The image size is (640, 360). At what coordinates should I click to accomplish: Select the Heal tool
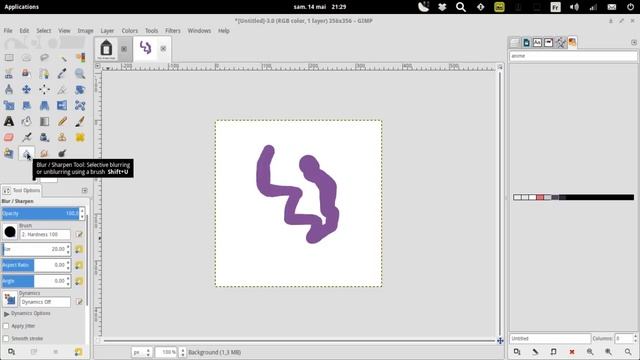[x=80, y=138]
